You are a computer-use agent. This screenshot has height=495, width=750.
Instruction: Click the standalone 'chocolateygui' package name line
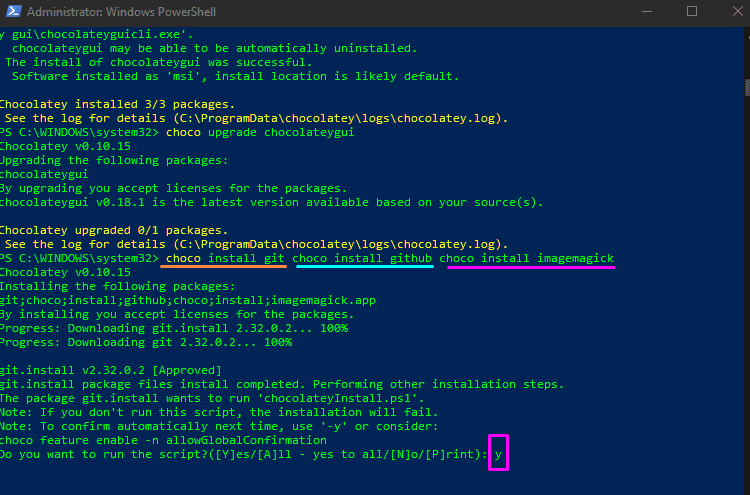[44, 175]
